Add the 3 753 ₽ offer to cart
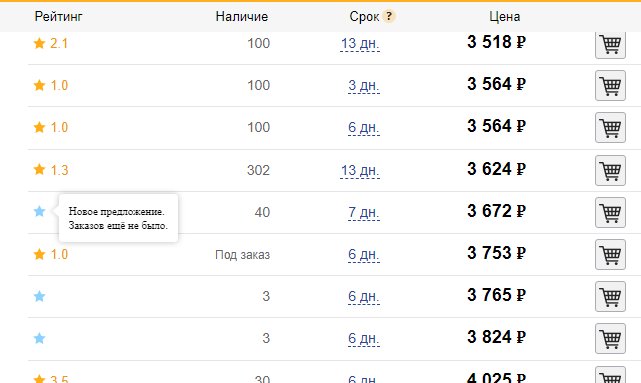Image resolution: width=641 pixels, height=383 pixels. [610, 255]
